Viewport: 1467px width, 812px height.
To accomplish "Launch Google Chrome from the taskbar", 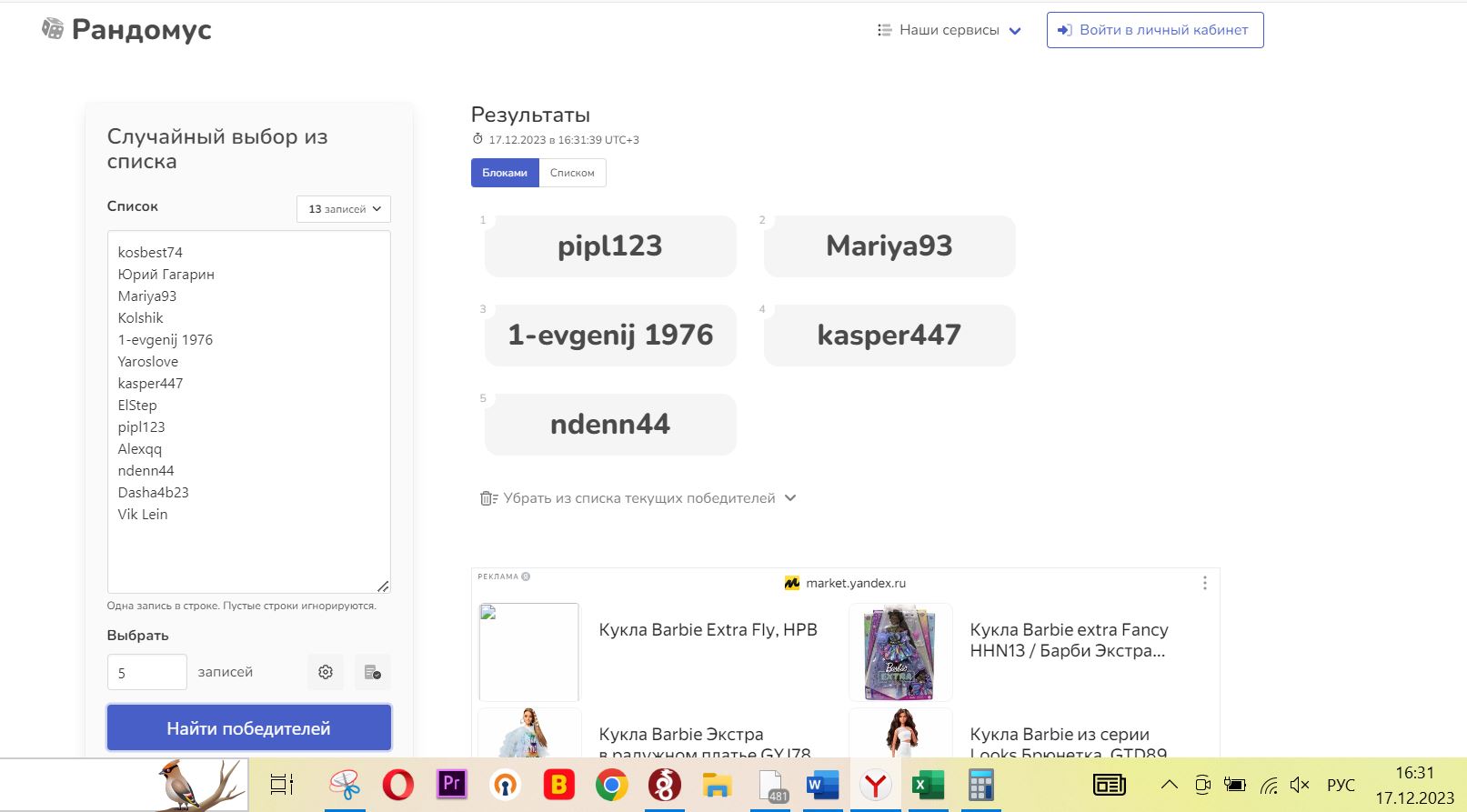I will coord(611,784).
